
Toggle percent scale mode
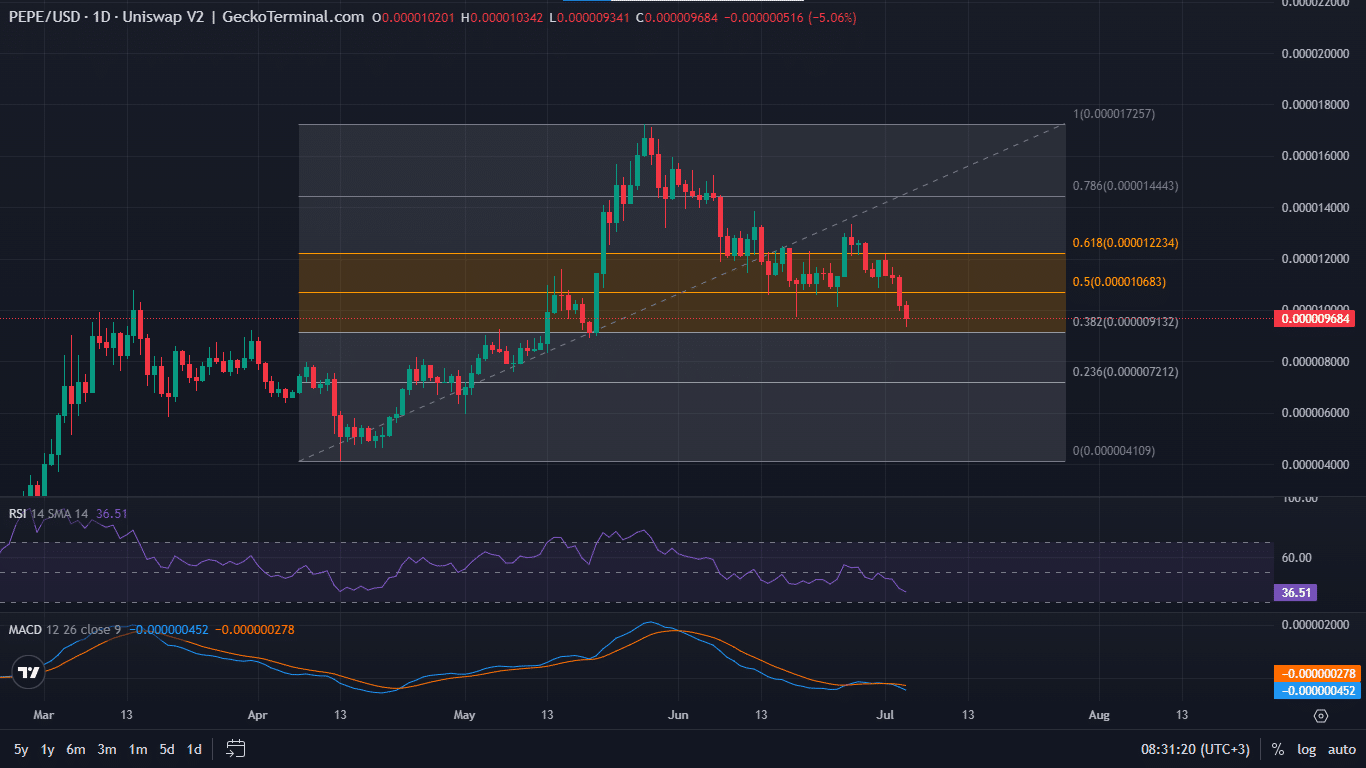click(1277, 749)
